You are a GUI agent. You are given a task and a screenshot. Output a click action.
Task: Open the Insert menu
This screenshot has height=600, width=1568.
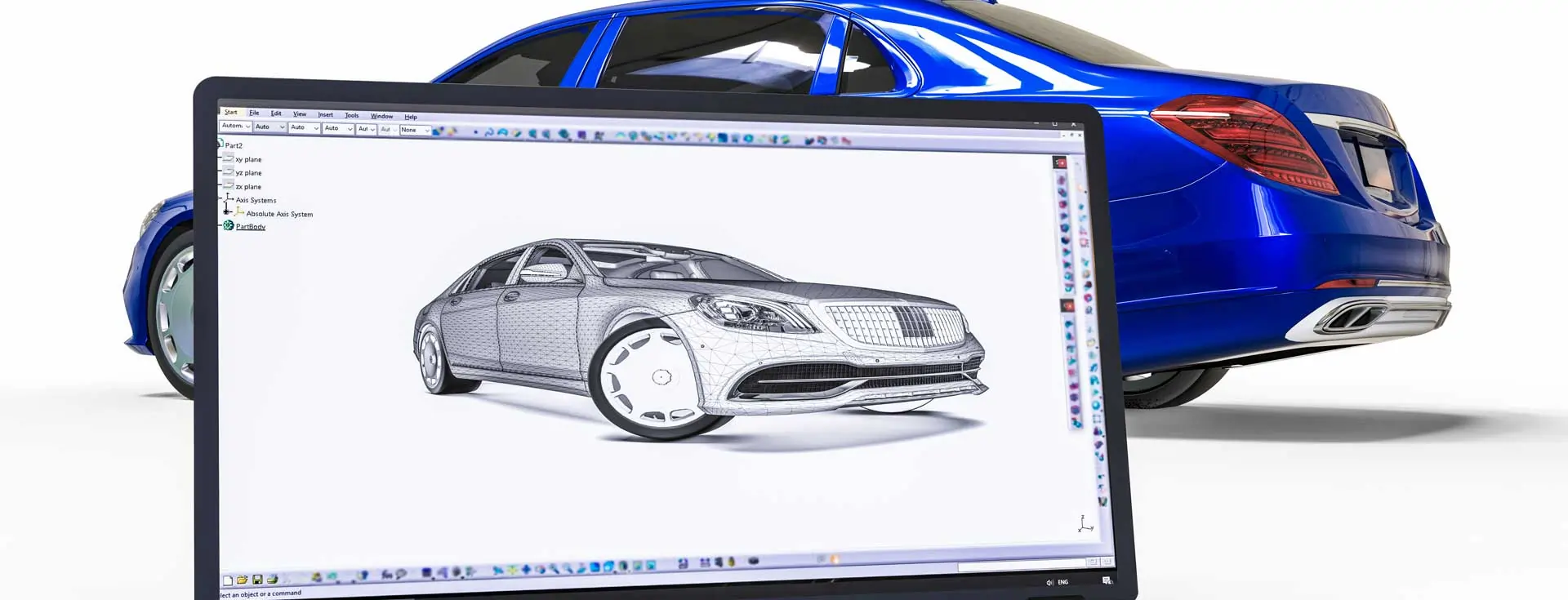click(325, 114)
